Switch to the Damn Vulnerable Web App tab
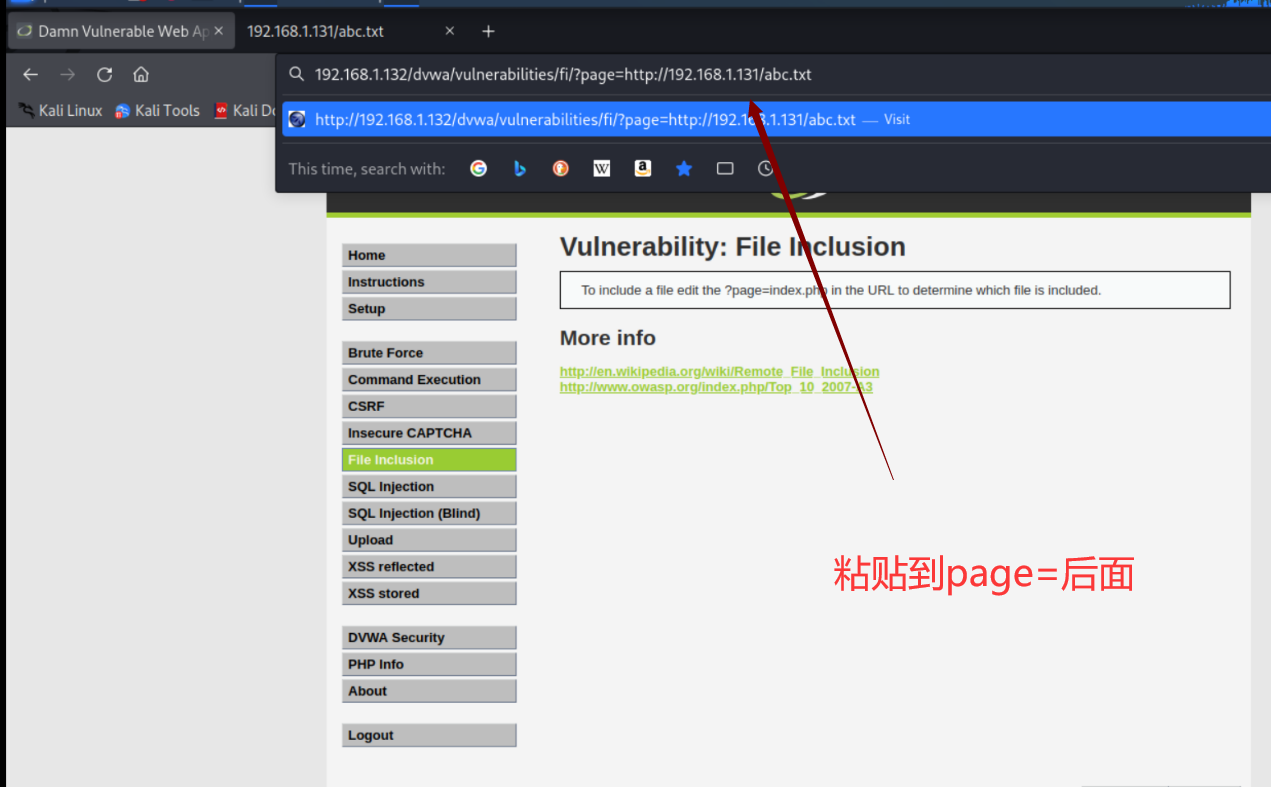The height and width of the screenshot is (787, 1271). [121, 31]
